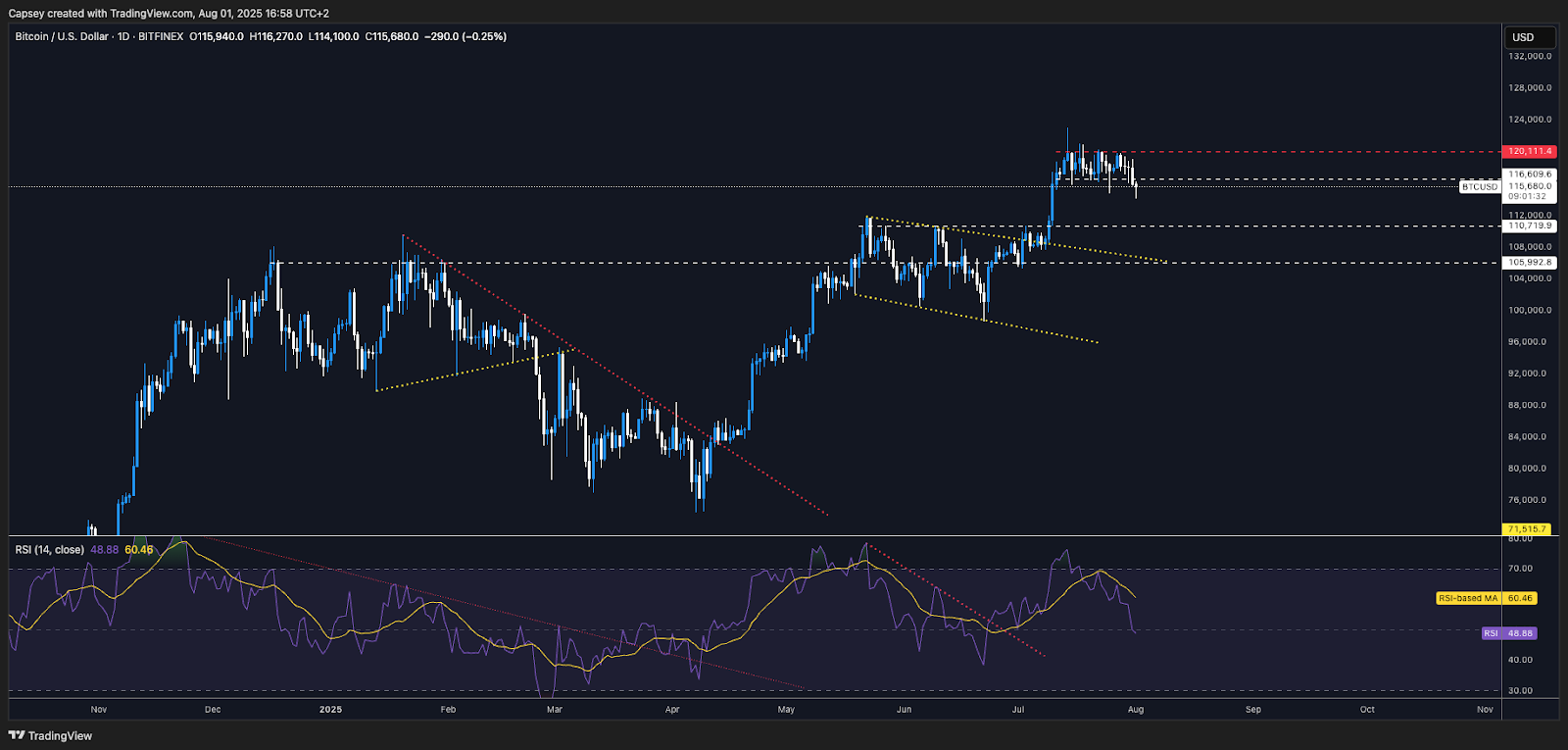Click the BITFINEX exchange name
Image resolution: width=1568 pixels, height=750 pixels.
pos(161,36)
